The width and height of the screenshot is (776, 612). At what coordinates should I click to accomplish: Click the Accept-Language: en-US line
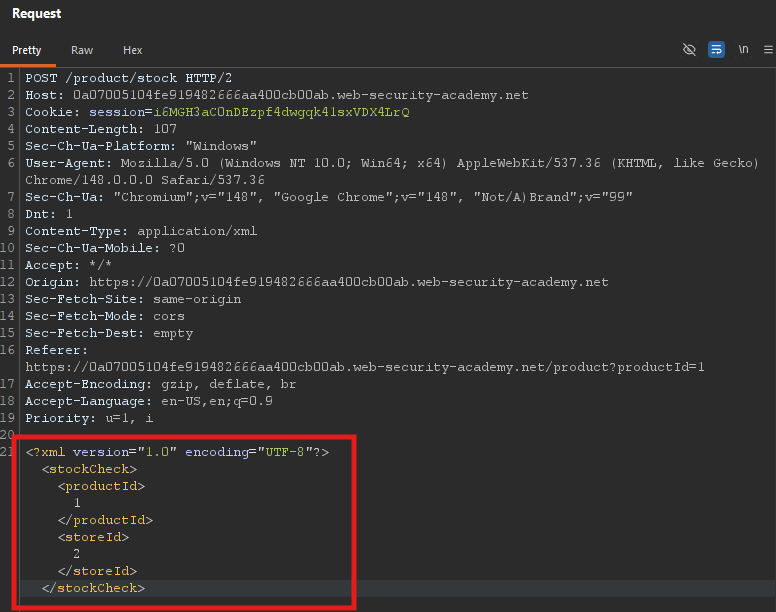149,401
